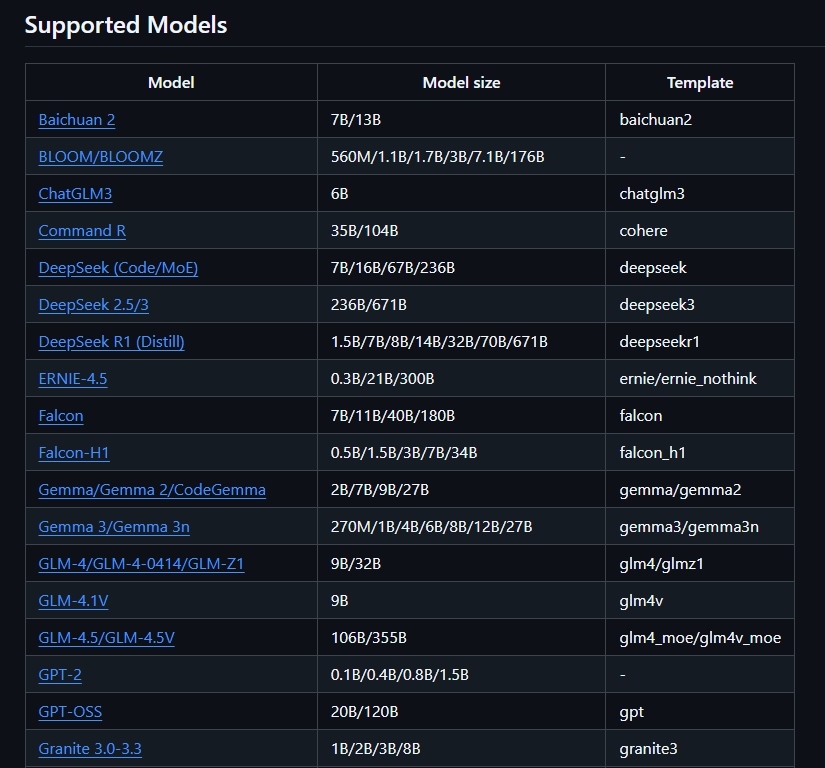This screenshot has height=768, width=825.
Task: Select the falcon template cell
Action: click(x=700, y=415)
